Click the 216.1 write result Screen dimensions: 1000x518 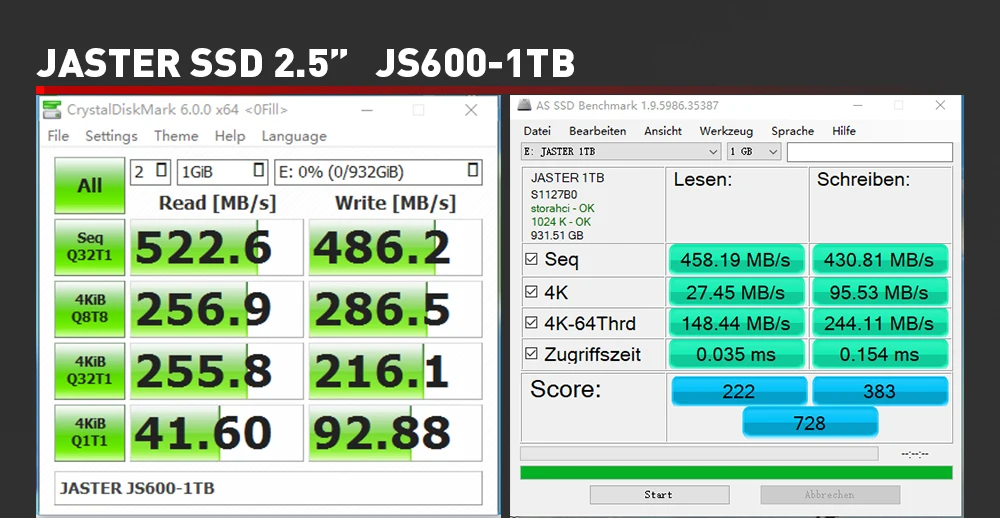tap(395, 371)
